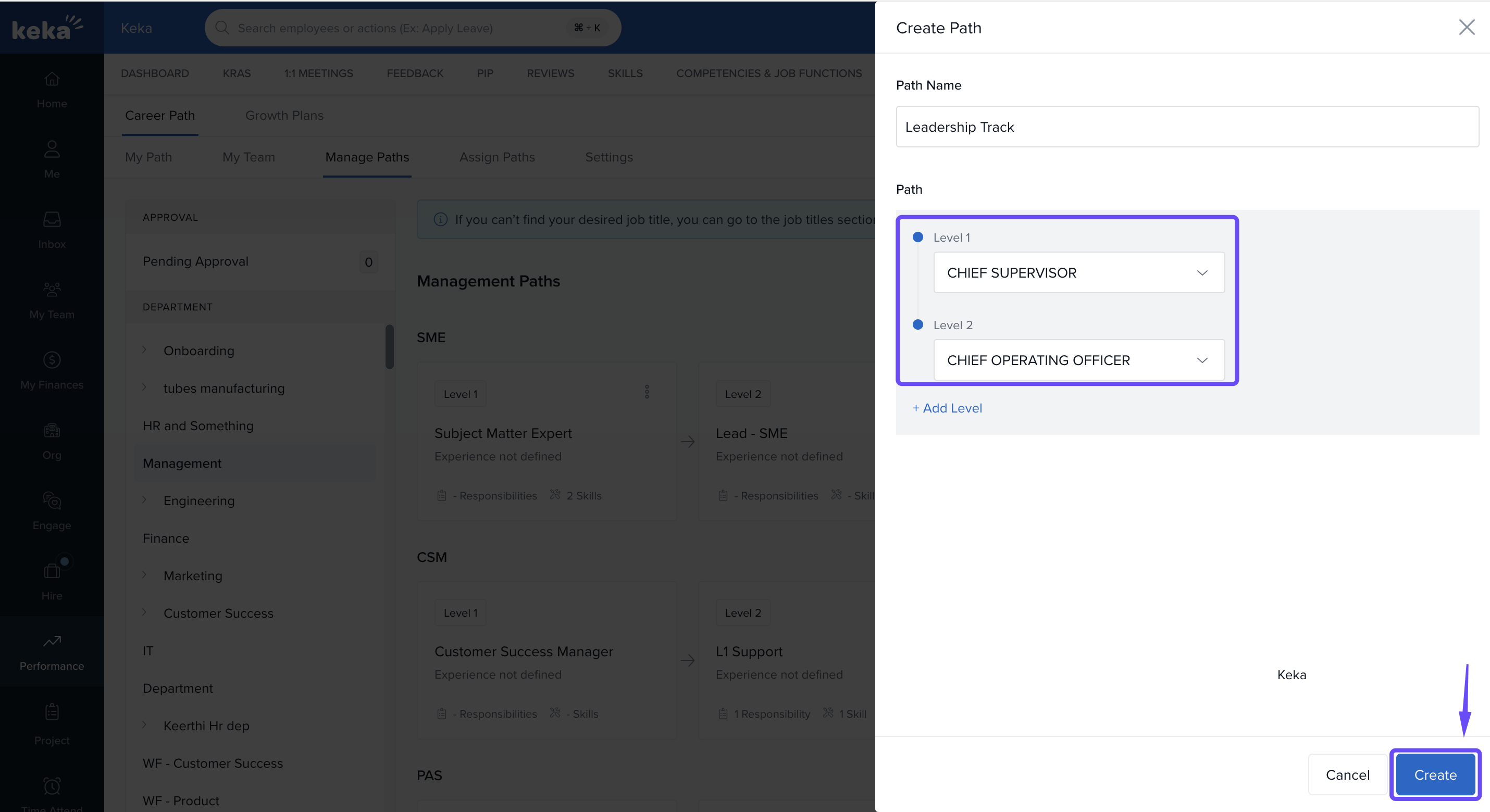Click the Home icon in sidebar
This screenshot has height=812, width=1490.
click(x=52, y=79)
